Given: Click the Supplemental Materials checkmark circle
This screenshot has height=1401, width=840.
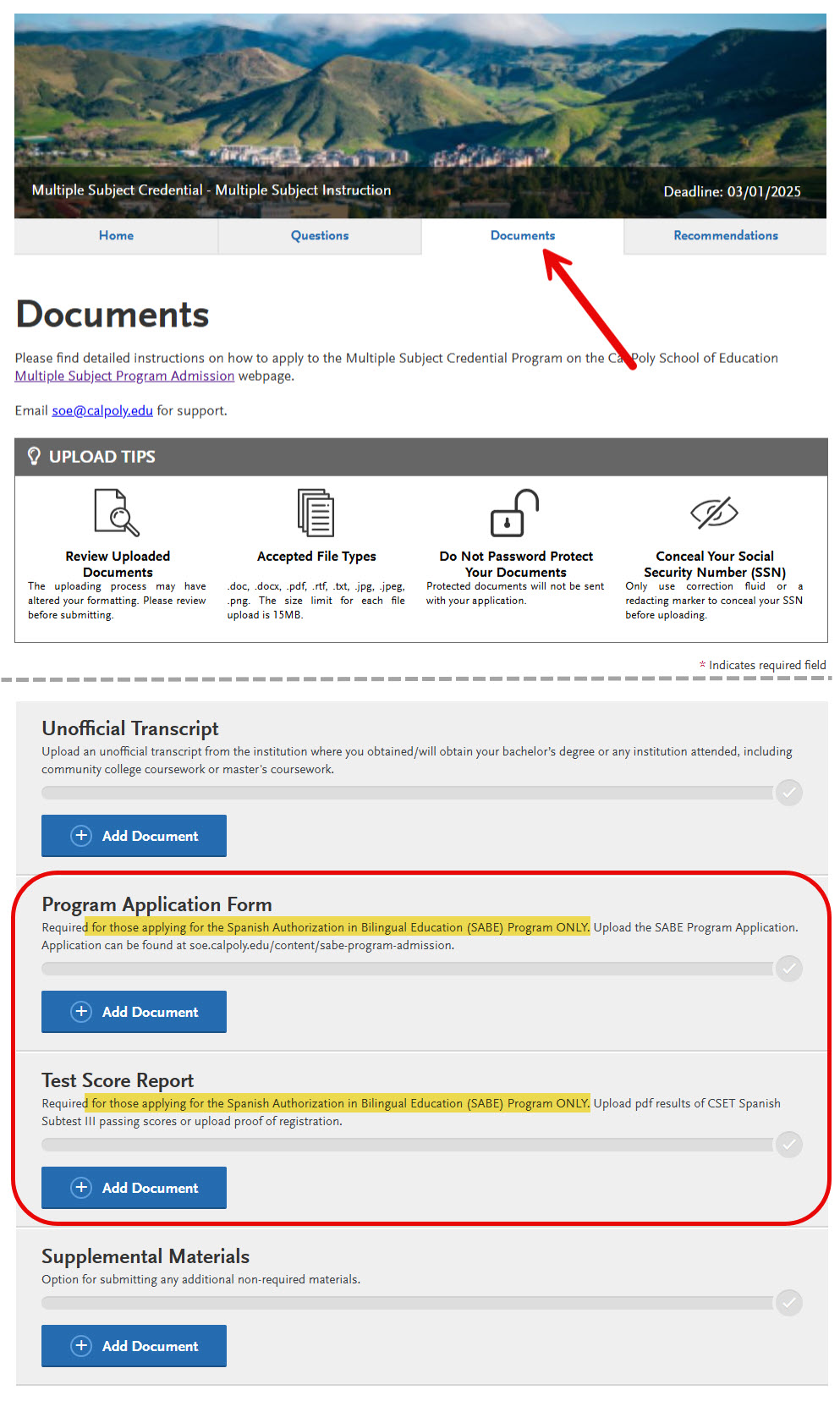Looking at the screenshot, I should (x=788, y=1302).
